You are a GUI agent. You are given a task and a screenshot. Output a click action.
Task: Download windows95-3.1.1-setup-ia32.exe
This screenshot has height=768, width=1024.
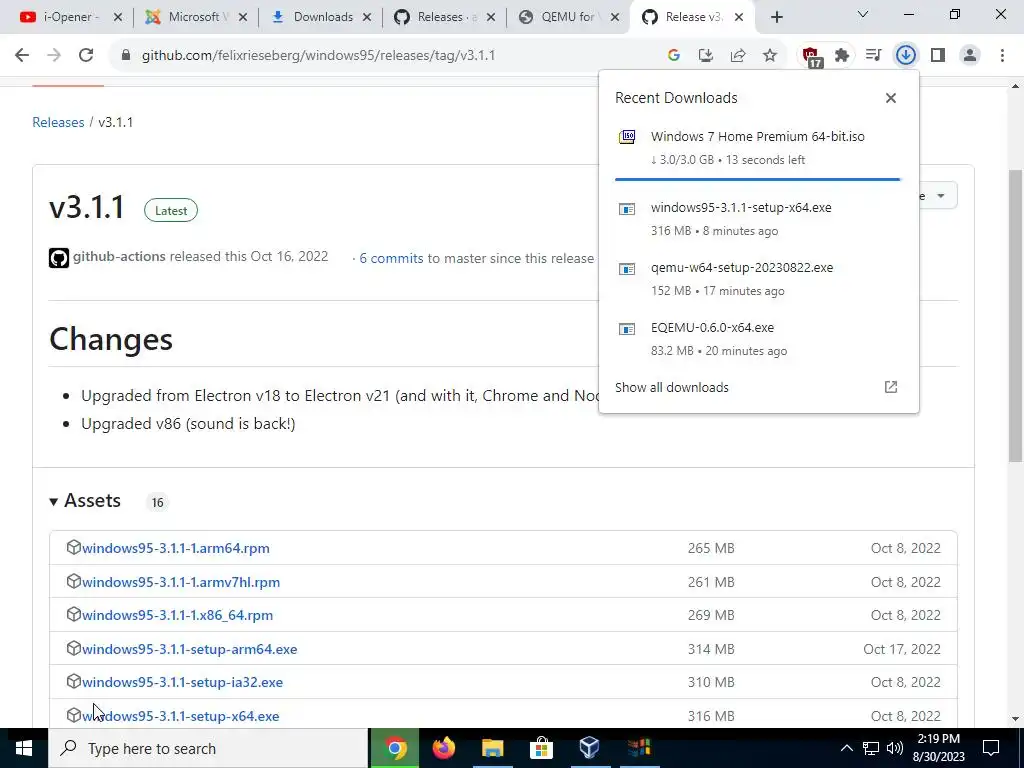coord(182,682)
